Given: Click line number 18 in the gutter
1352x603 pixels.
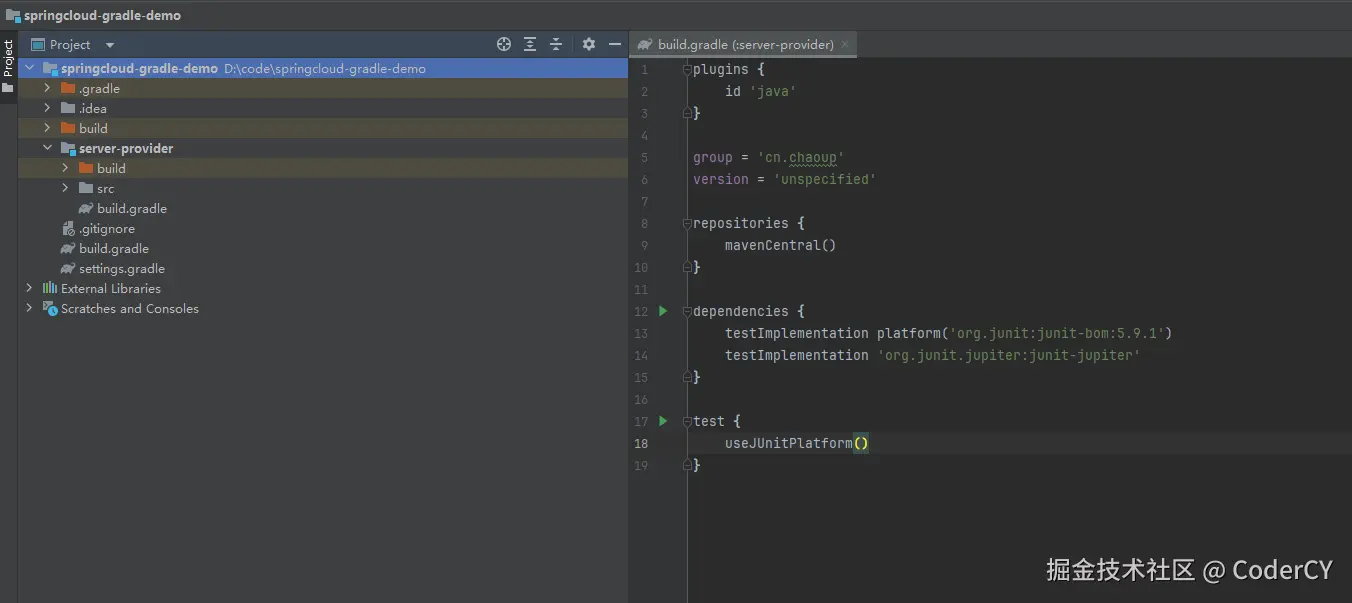Looking at the screenshot, I should click(x=641, y=443).
